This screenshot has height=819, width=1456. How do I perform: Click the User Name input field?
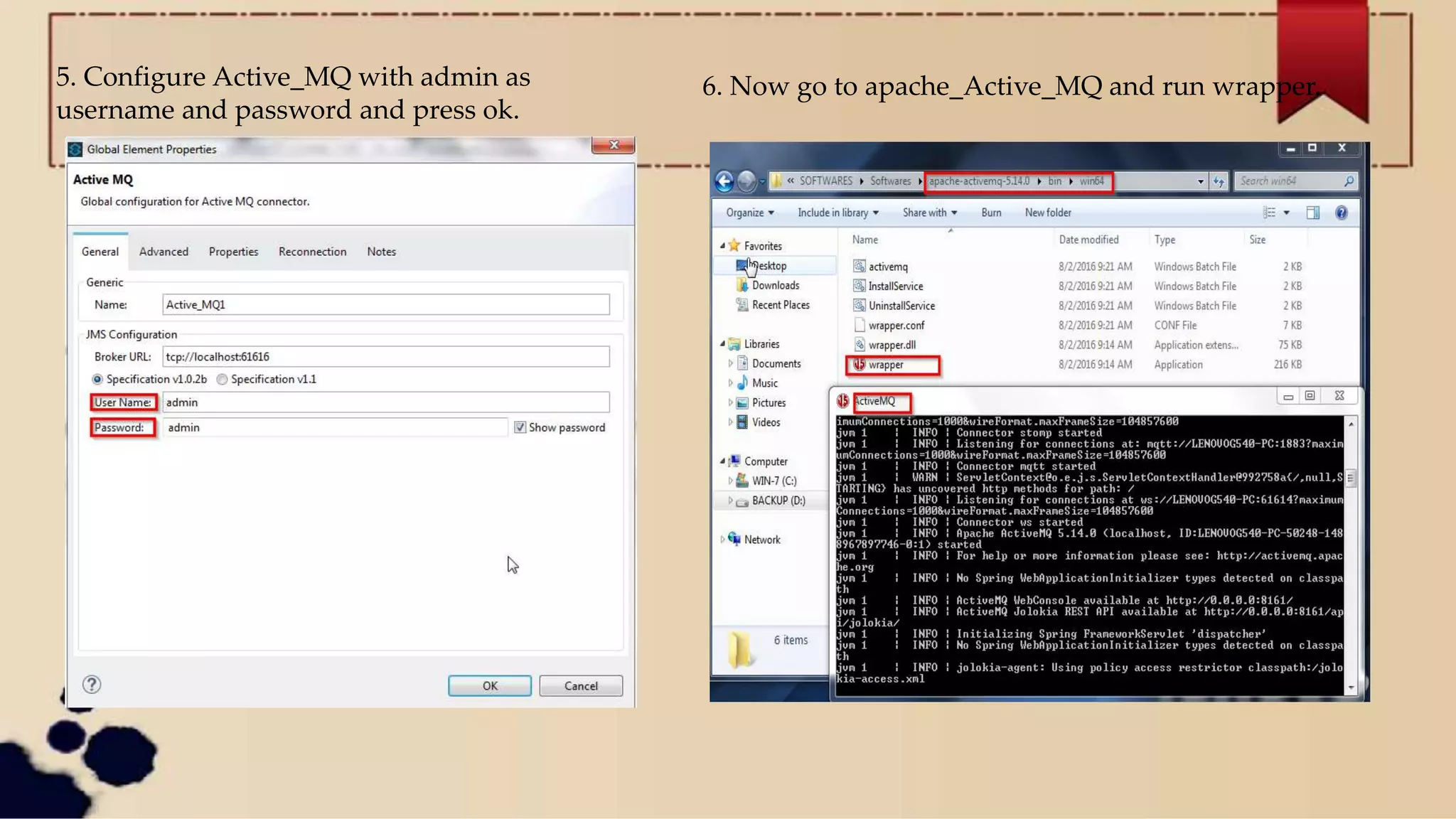pyautogui.click(x=386, y=402)
